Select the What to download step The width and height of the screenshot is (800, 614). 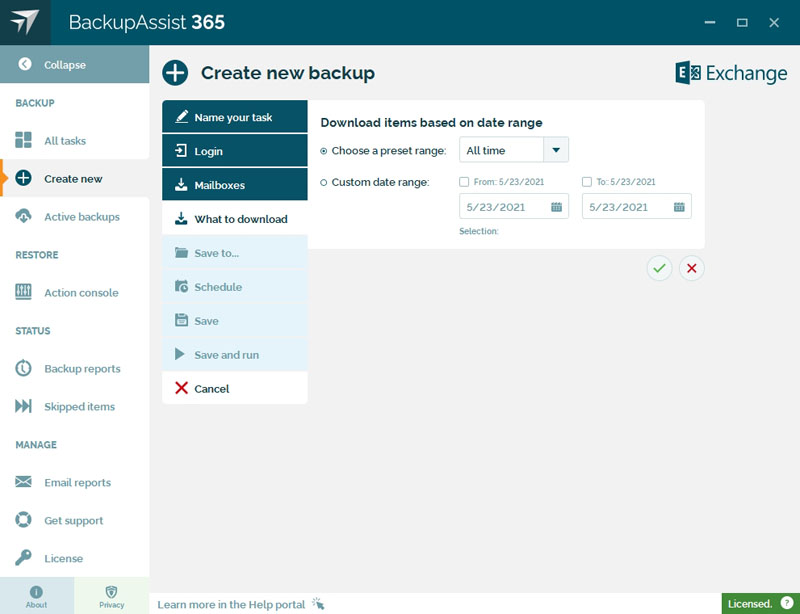pyautogui.click(x=235, y=219)
